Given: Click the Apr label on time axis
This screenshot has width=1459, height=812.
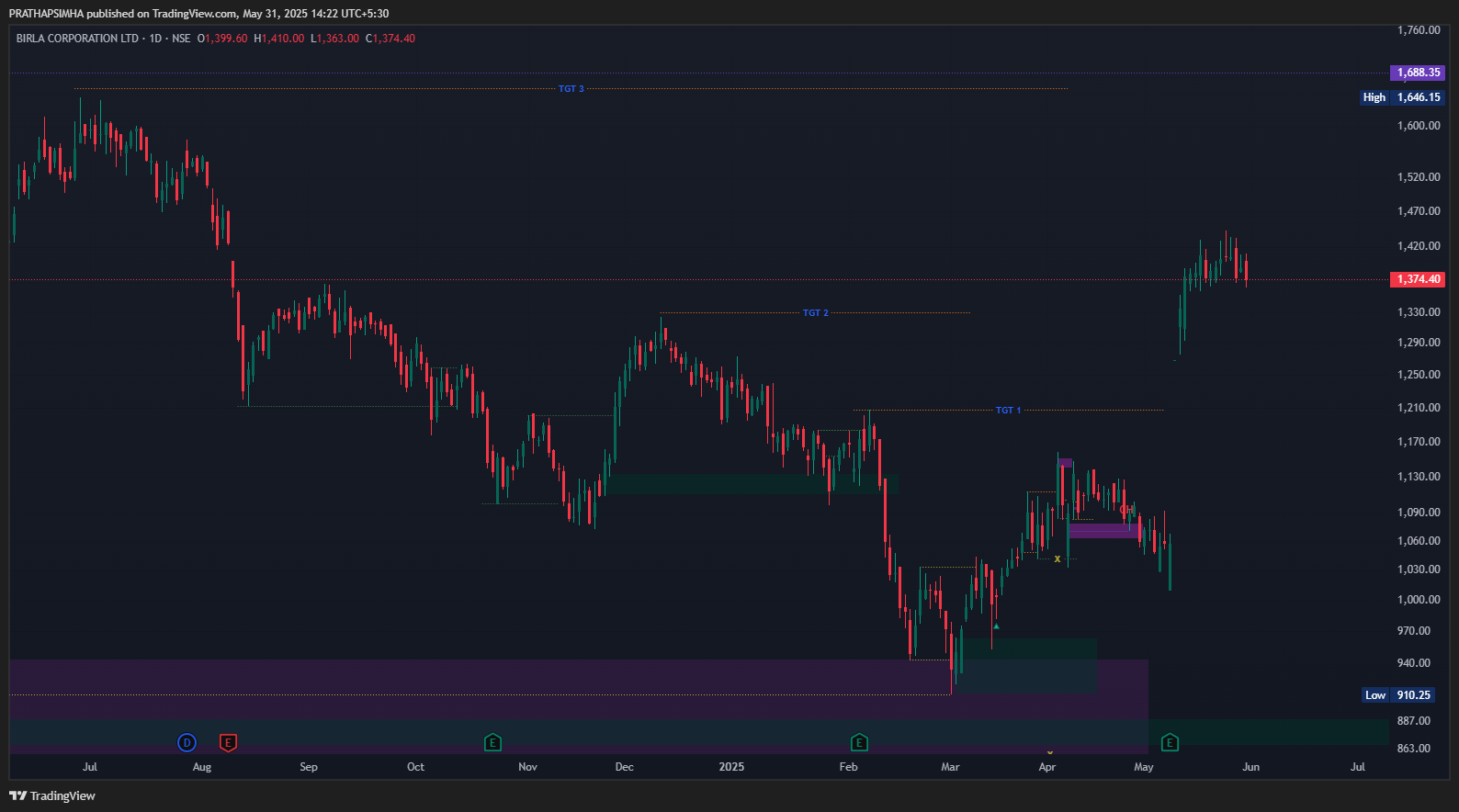Looking at the screenshot, I should tap(1047, 767).
